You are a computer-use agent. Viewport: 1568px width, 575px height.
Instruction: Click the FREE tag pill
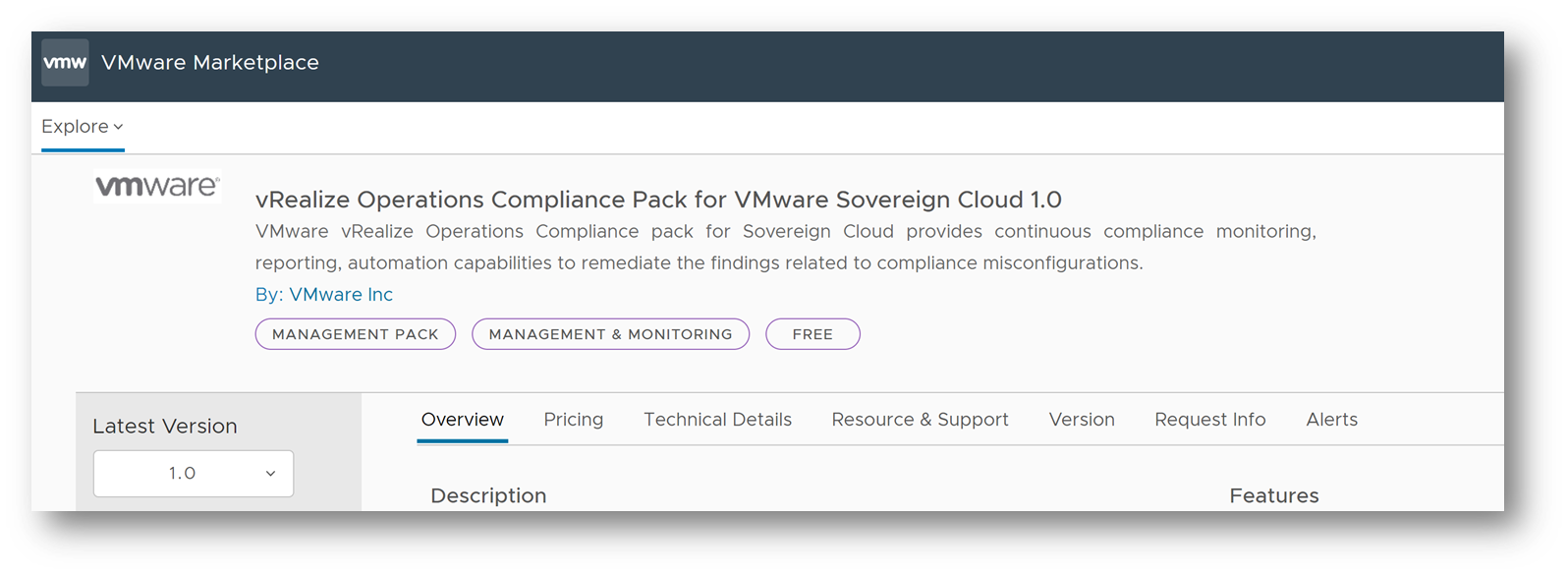[x=812, y=334]
